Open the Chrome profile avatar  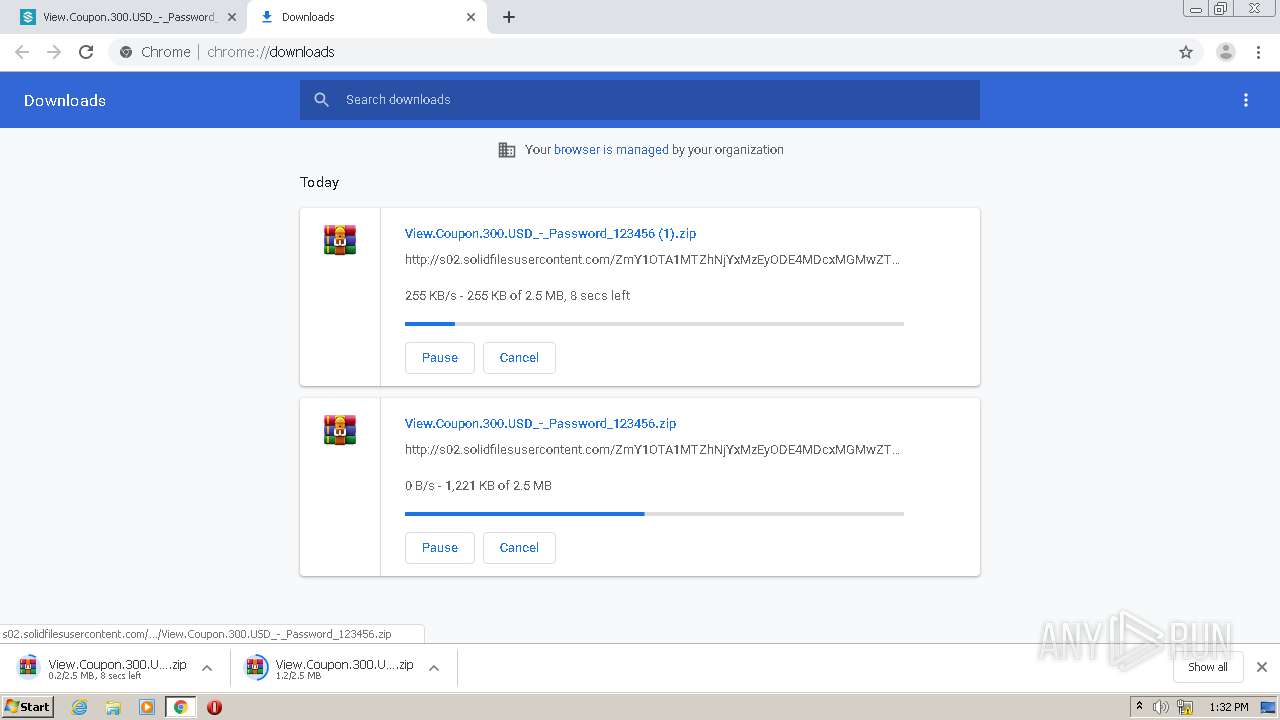tap(1226, 52)
